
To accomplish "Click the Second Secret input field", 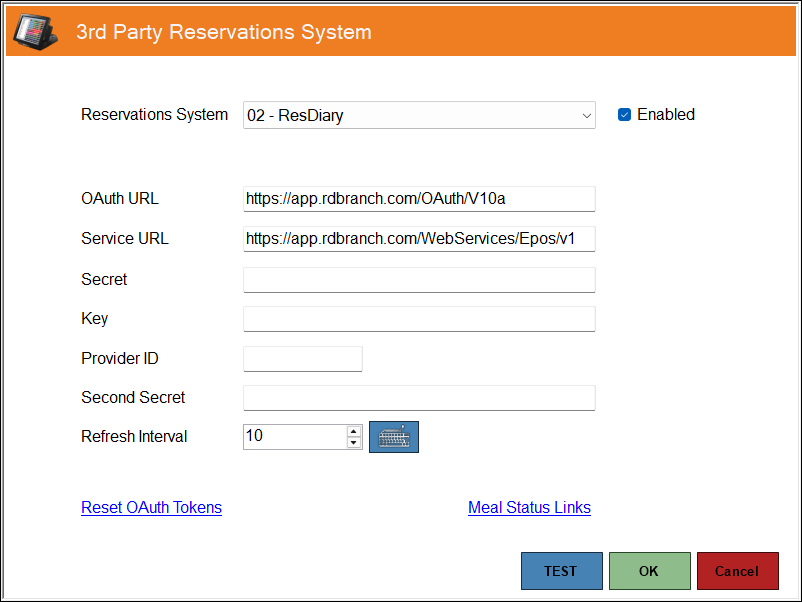I will click(x=419, y=397).
